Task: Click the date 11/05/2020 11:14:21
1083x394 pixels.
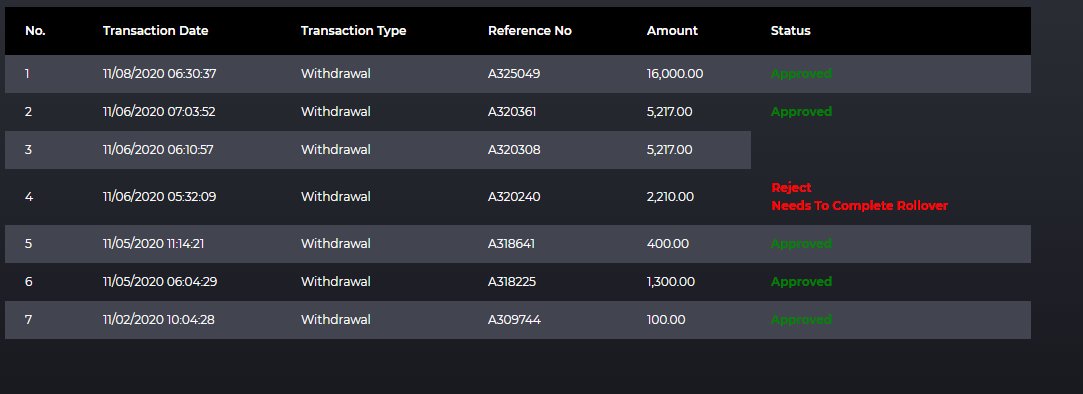Action: (153, 244)
